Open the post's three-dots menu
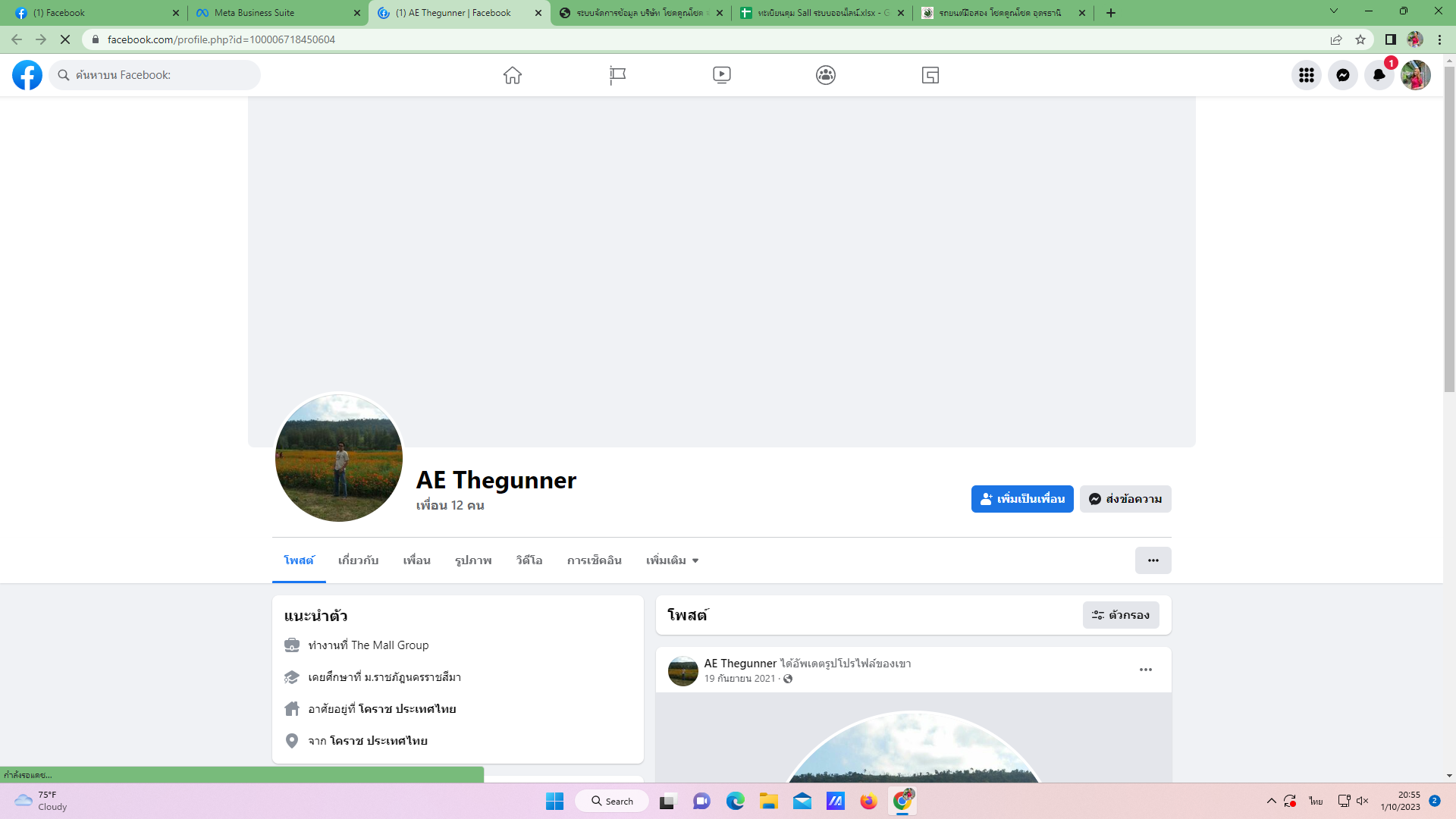 1145,670
